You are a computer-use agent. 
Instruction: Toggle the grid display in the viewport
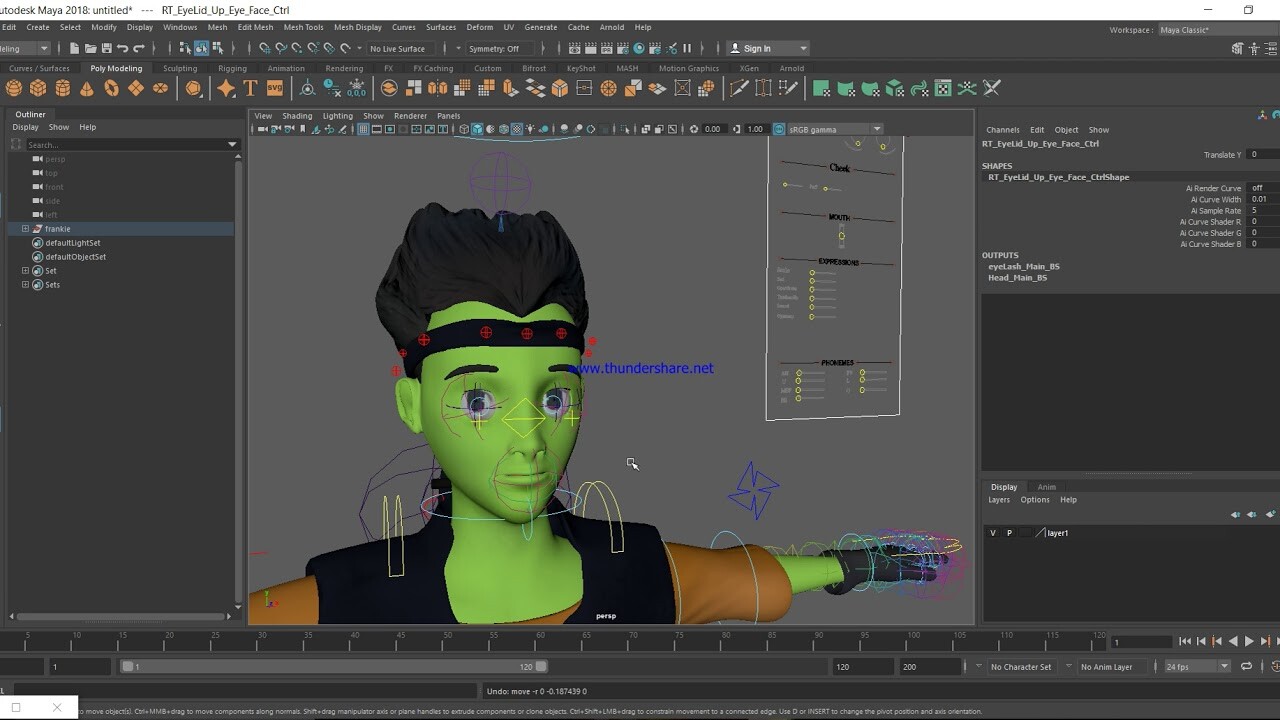[x=362, y=130]
